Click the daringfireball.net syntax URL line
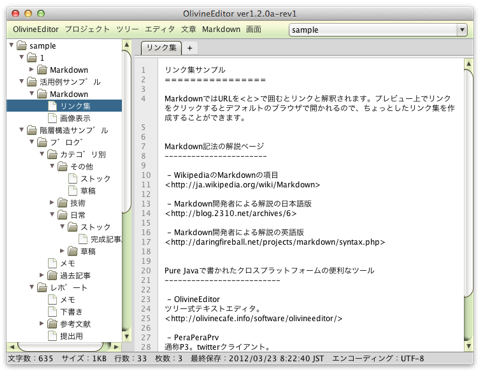 [x=275, y=242]
